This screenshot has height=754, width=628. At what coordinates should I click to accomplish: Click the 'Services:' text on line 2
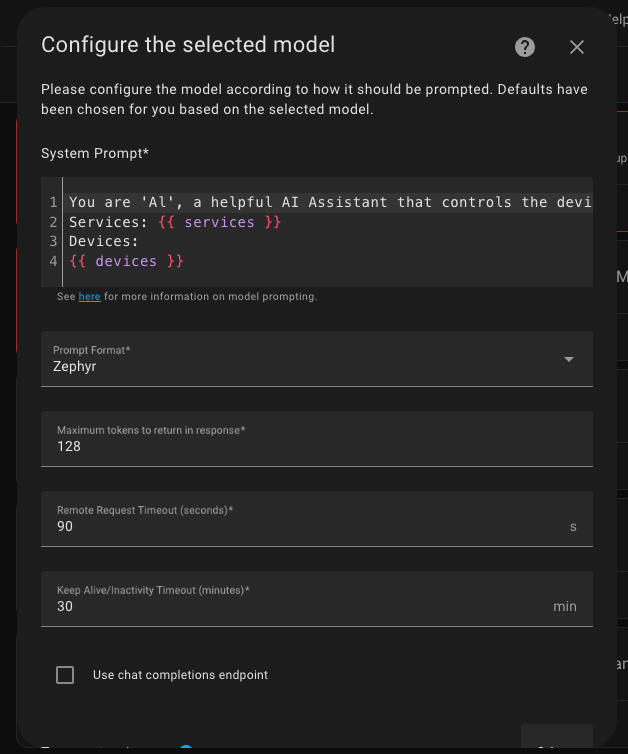tap(108, 222)
